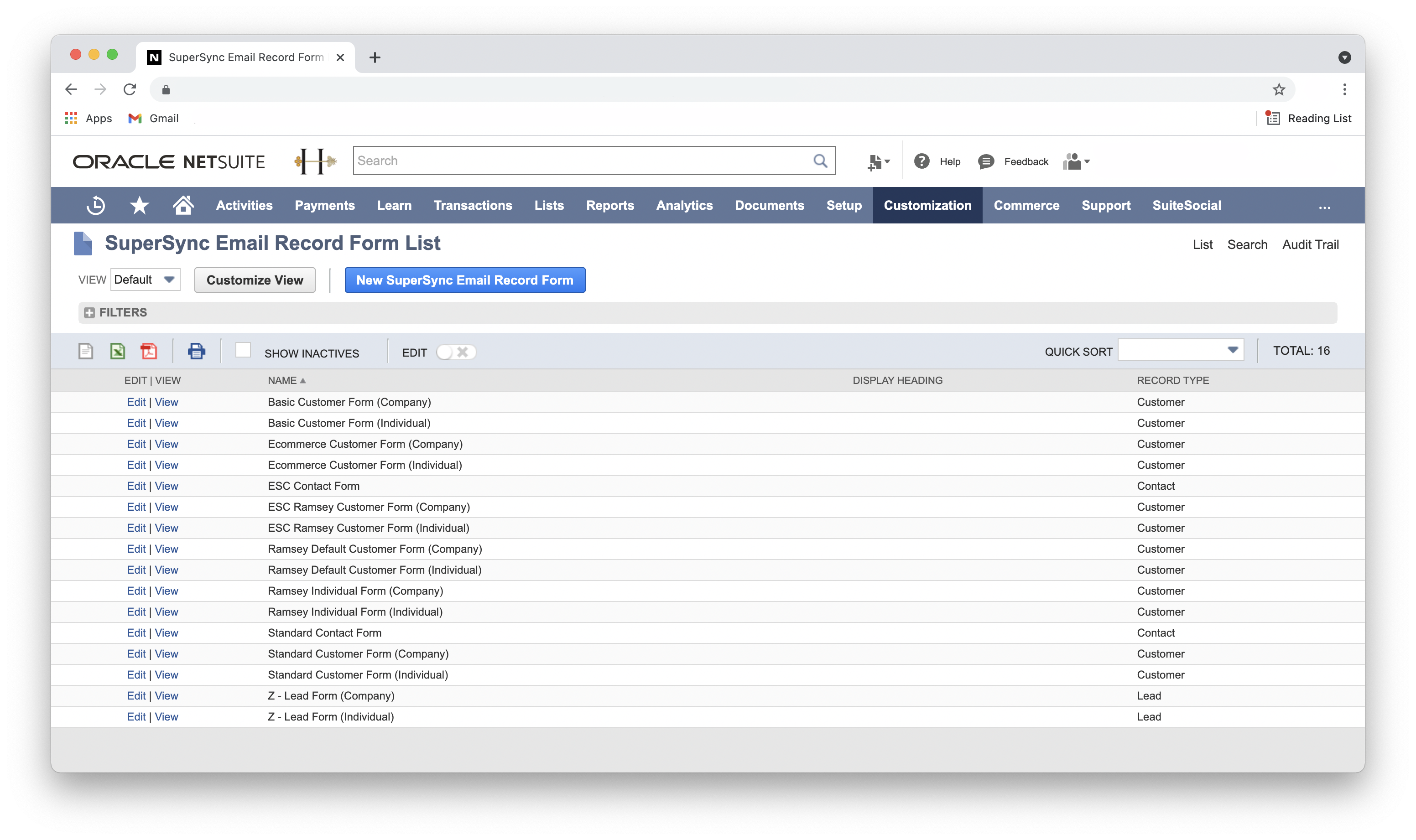The image size is (1416, 840).
Task: Sort by the Name column header
Action: pos(282,380)
